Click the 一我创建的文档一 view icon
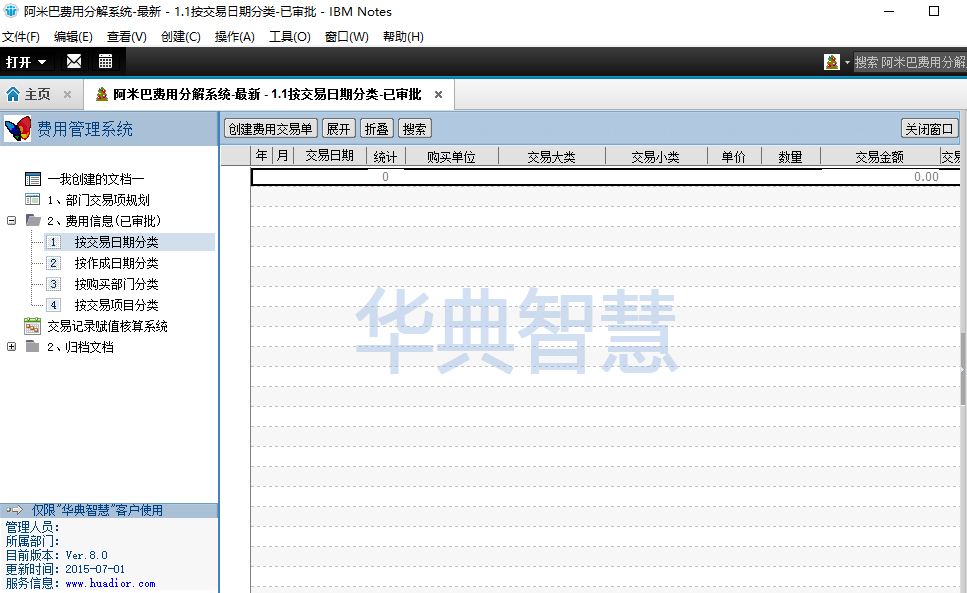Viewport: 967px width, 593px height. pyautogui.click(x=33, y=179)
